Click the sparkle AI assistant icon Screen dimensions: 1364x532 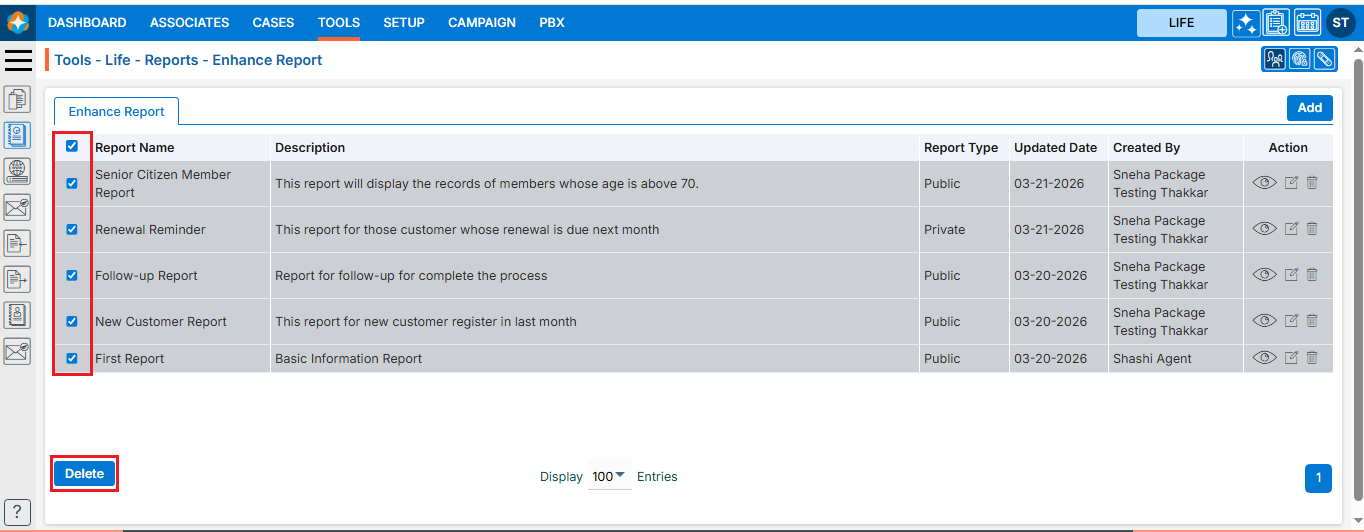(x=1246, y=23)
